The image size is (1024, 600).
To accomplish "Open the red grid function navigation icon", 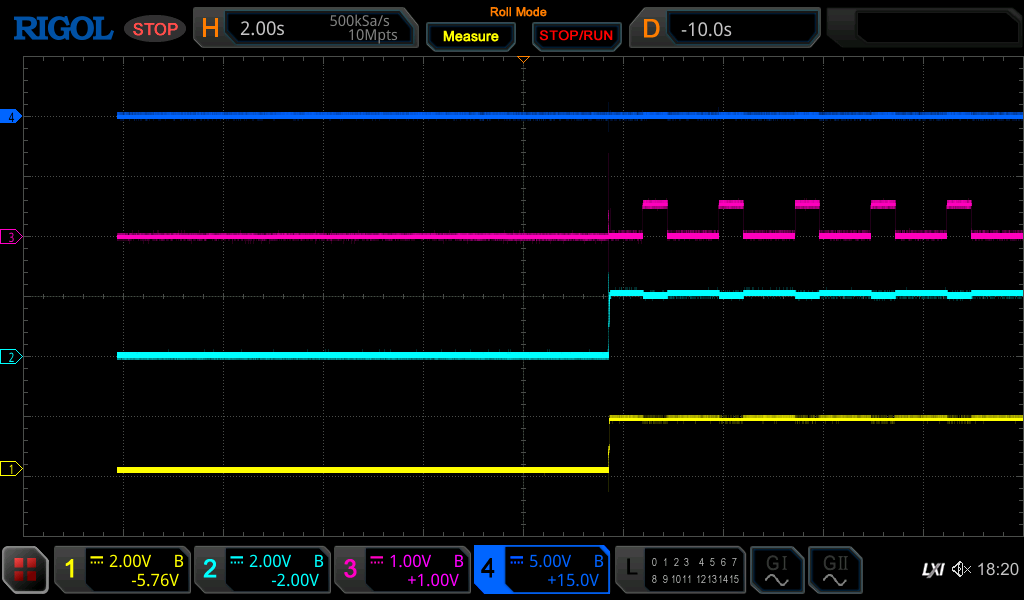I will pyautogui.click(x=25, y=569).
